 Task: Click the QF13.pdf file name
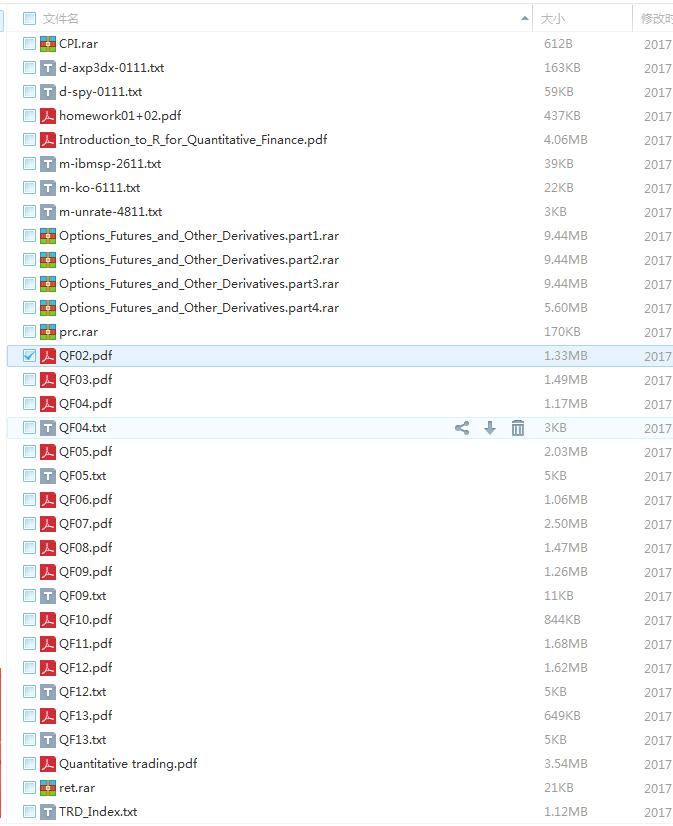(x=85, y=716)
